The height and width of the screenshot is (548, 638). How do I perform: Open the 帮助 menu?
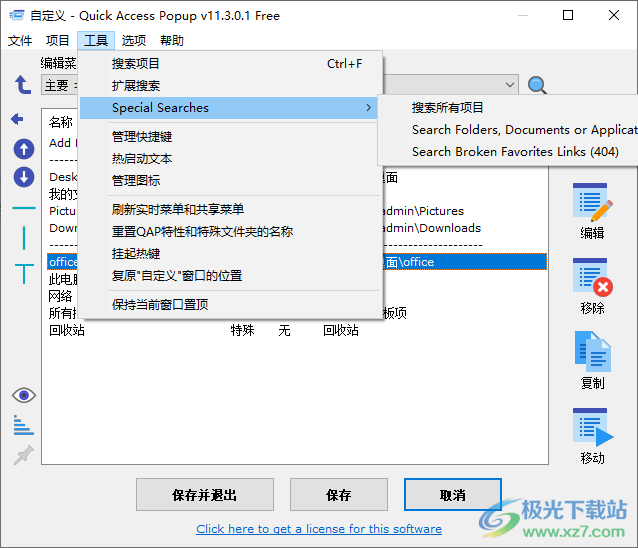coord(172,41)
